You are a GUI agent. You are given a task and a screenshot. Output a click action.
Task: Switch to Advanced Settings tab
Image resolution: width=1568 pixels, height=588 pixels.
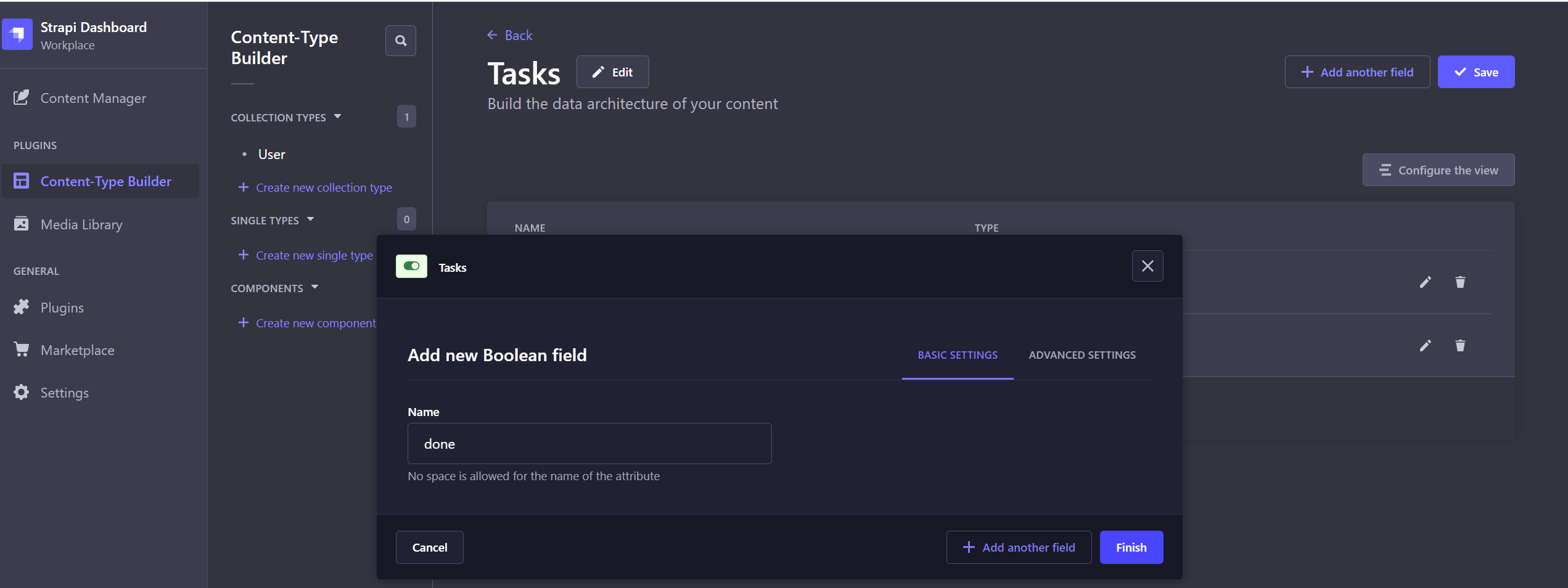point(1082,355)
